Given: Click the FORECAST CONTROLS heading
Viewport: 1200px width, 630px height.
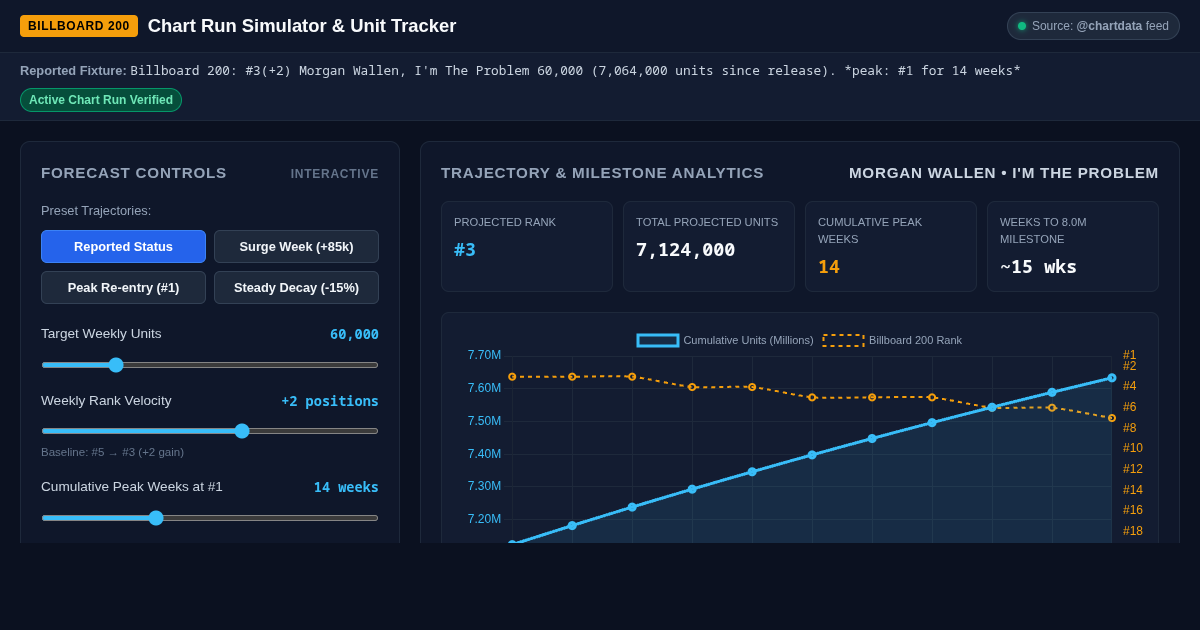Looking at the screenshot, I should [x=134, y=173].
